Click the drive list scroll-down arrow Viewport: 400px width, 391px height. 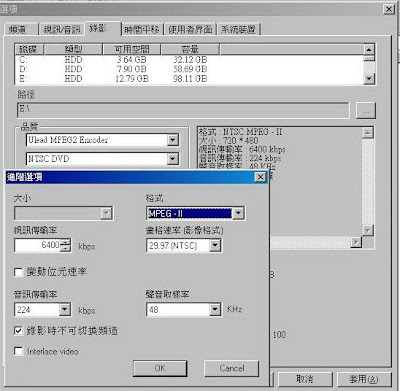[369, 79]
